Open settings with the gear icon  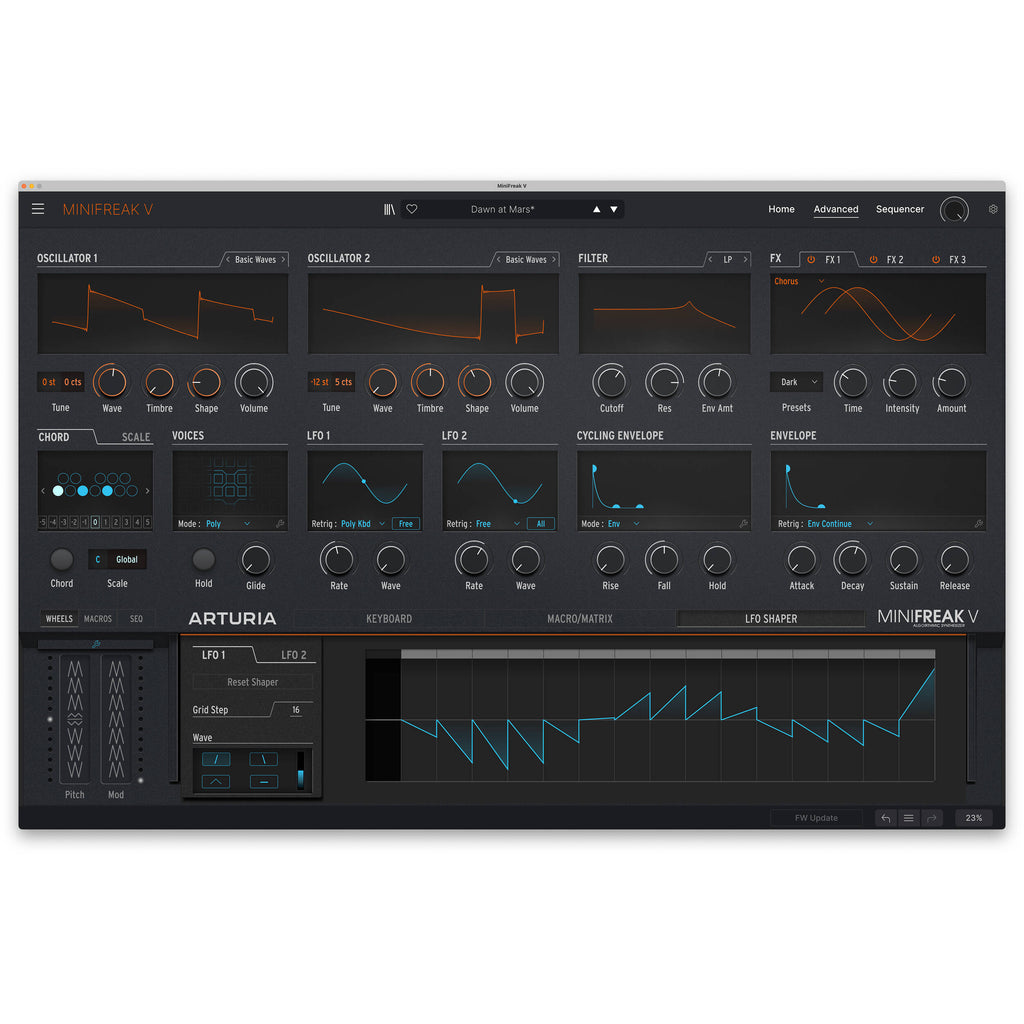coord(993,209)
